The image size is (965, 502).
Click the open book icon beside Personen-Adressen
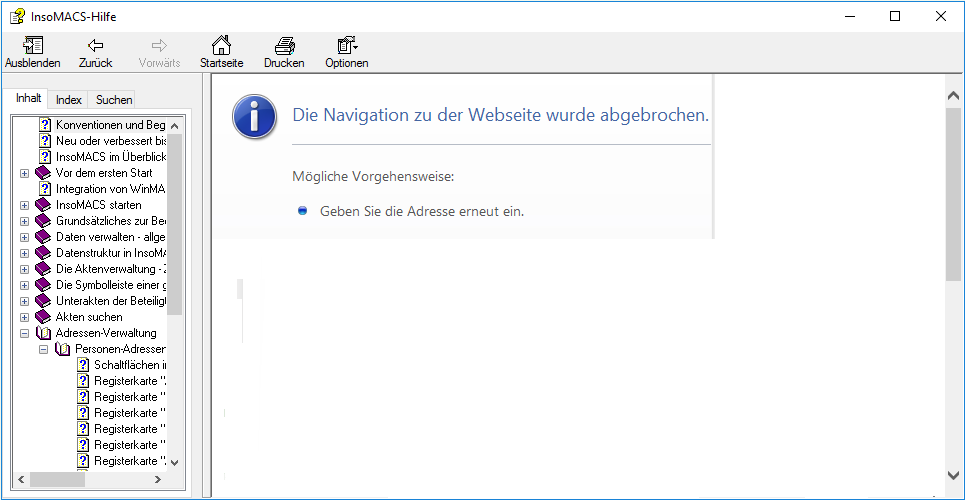pos(62,349)
